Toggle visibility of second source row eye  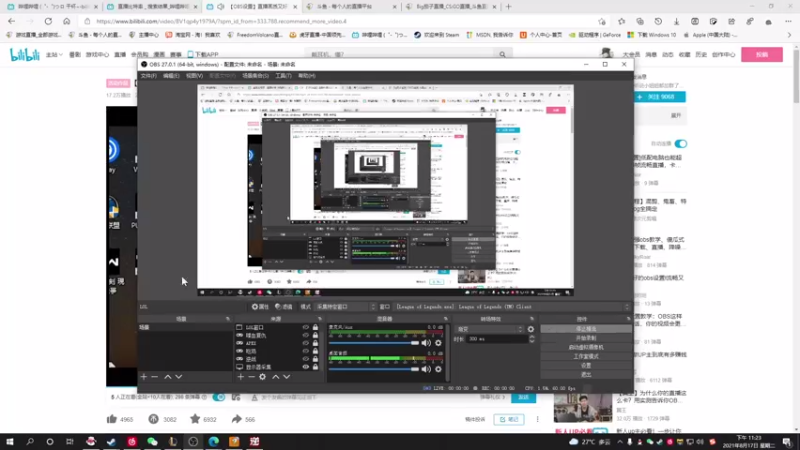(306, 335)
